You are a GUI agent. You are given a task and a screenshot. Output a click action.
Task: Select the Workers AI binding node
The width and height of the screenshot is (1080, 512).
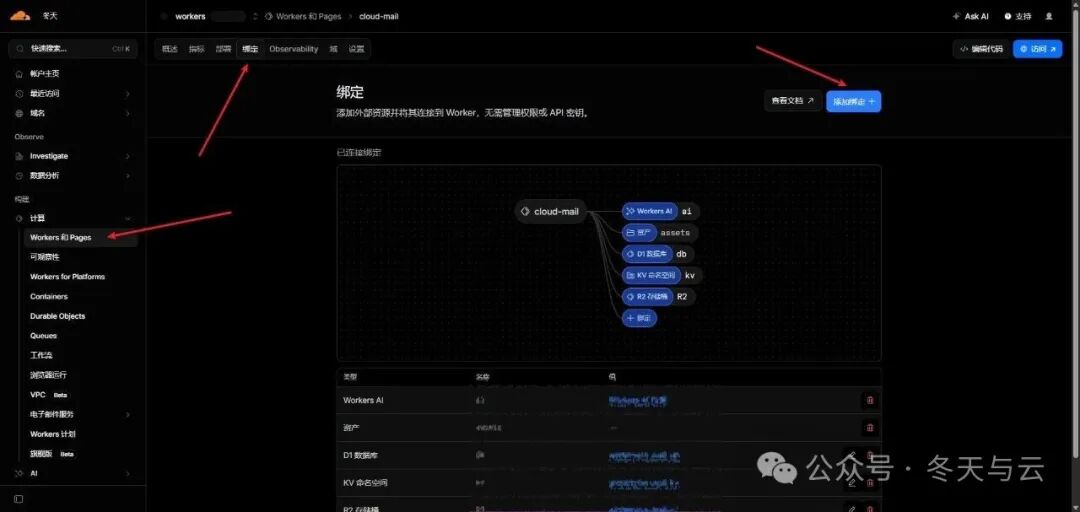650,212
